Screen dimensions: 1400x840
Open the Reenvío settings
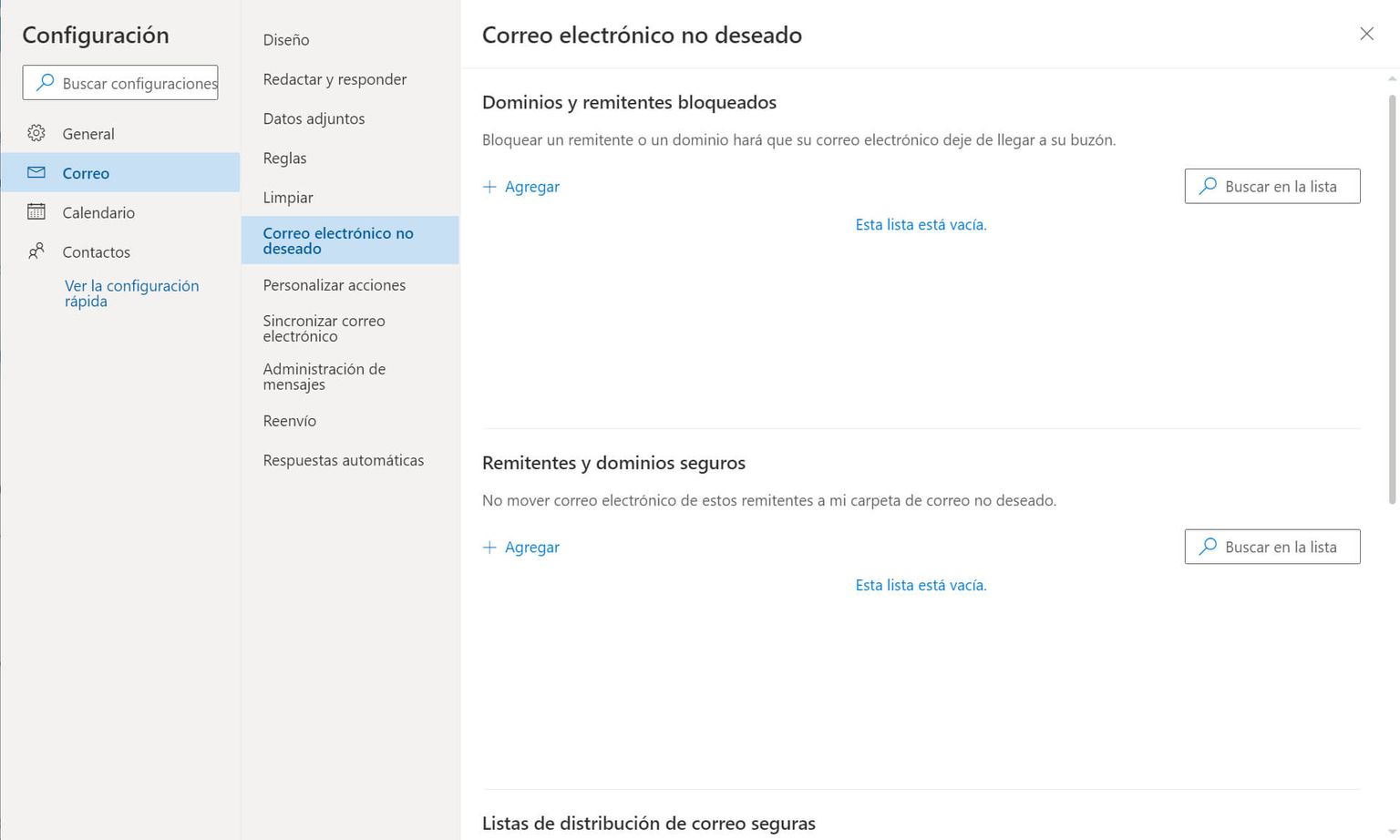pyautogui.click(x=350, y=421)
